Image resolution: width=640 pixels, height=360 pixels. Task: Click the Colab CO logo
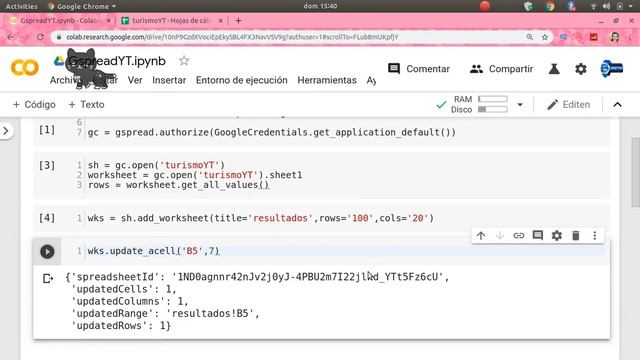tap(25, 67)
